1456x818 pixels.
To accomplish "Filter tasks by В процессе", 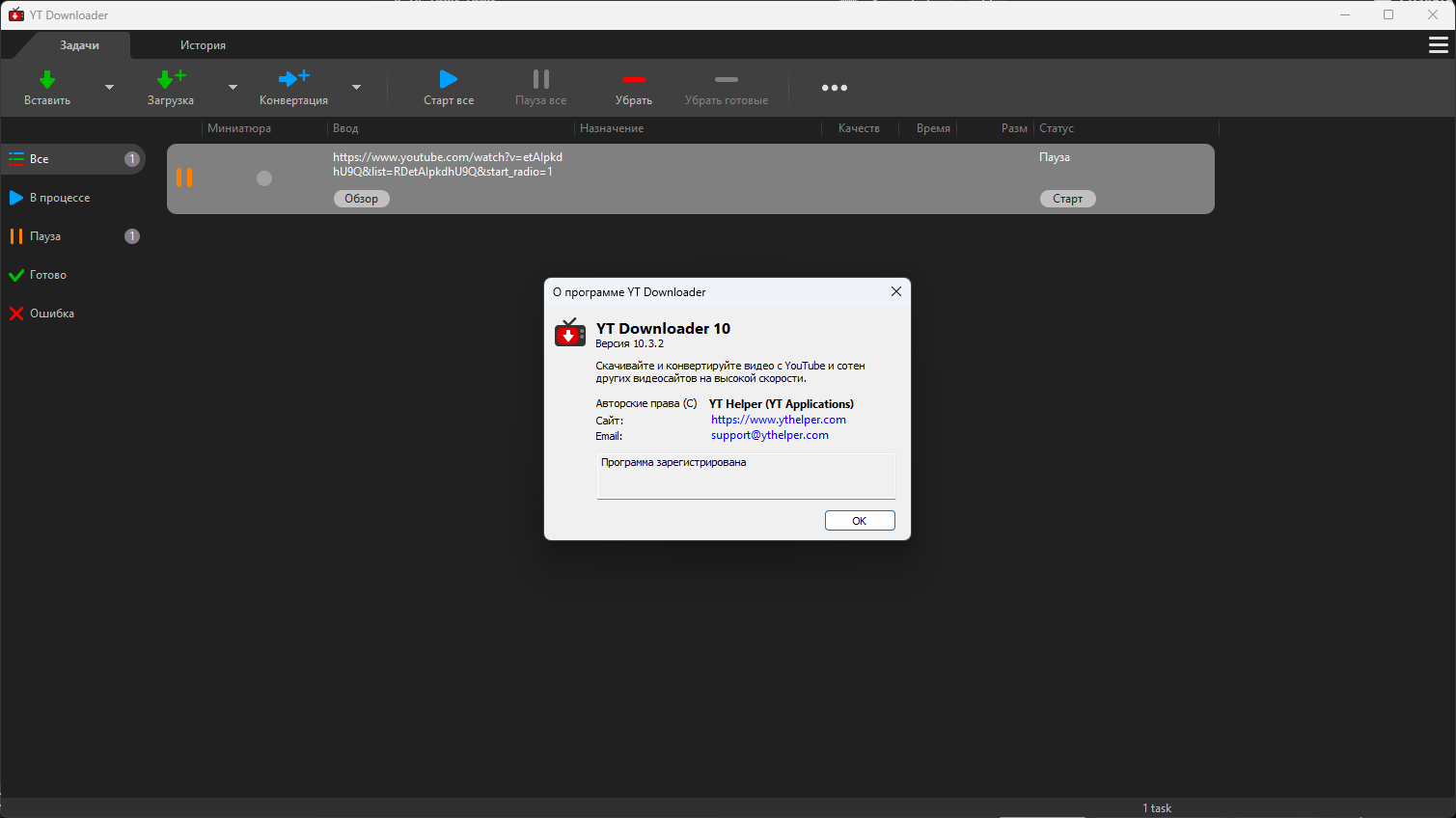I will 73,198.
